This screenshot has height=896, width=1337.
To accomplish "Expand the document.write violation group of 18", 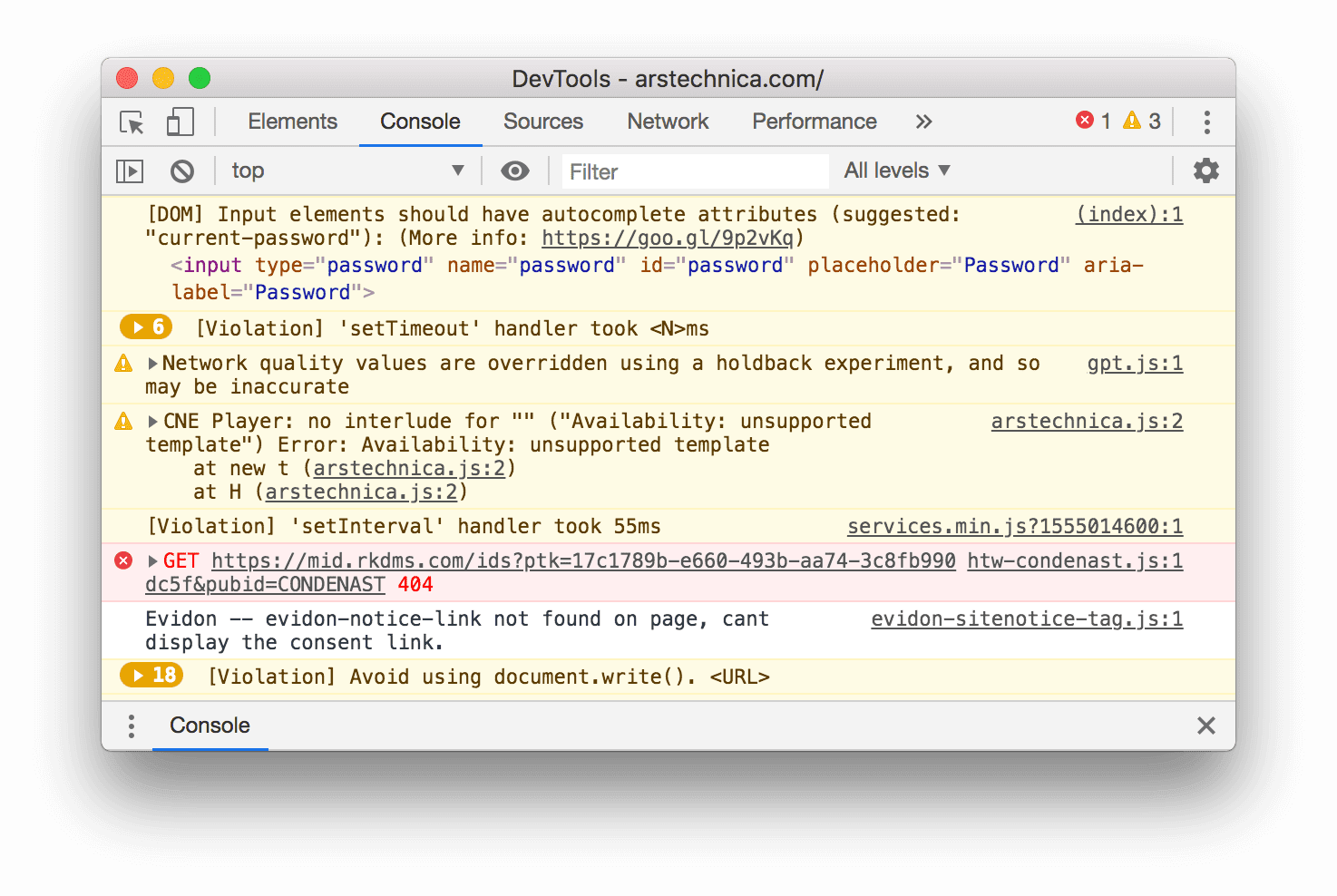I will (x=151, y=676).
